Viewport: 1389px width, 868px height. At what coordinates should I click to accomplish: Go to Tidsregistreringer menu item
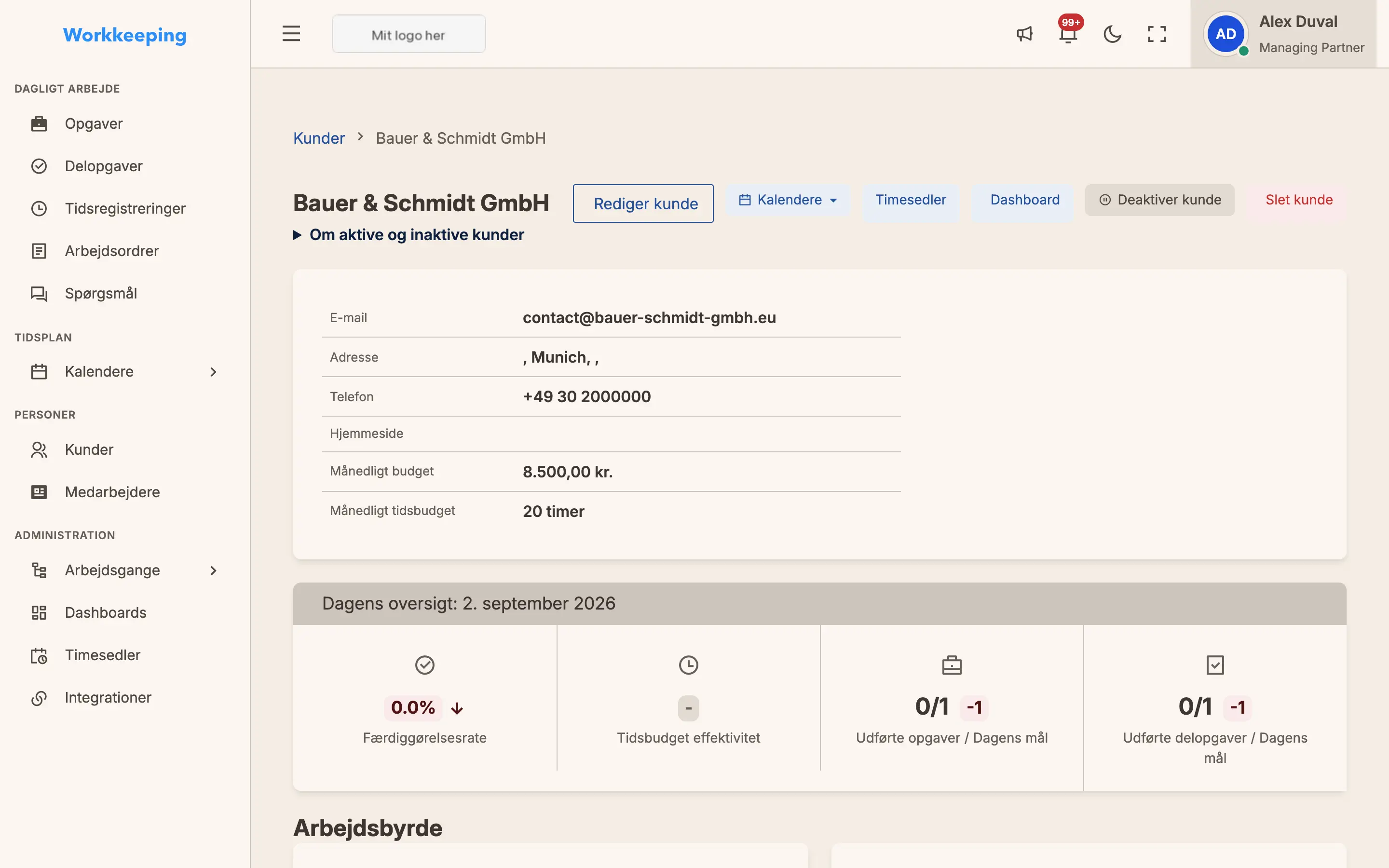[x=124, y=208]
